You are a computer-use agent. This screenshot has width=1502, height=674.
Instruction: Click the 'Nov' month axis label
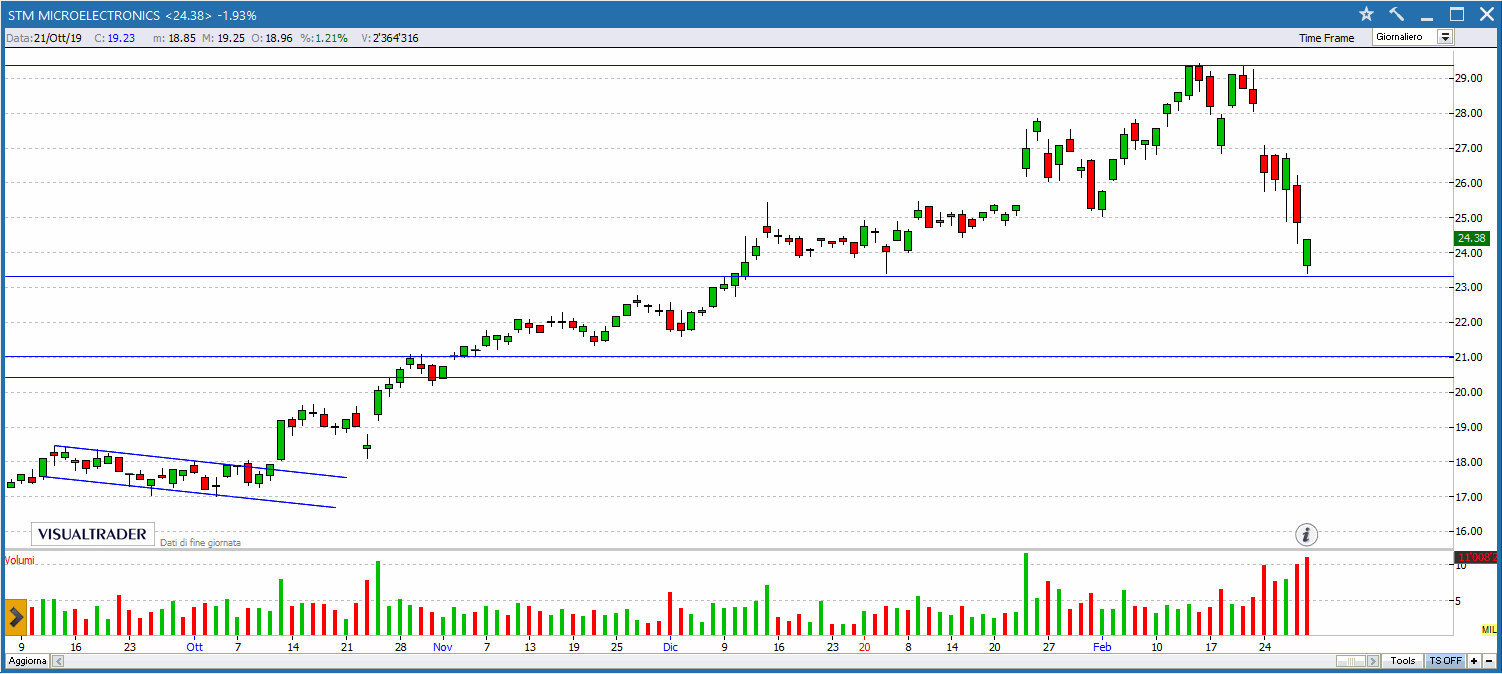(x=443, y=647)
